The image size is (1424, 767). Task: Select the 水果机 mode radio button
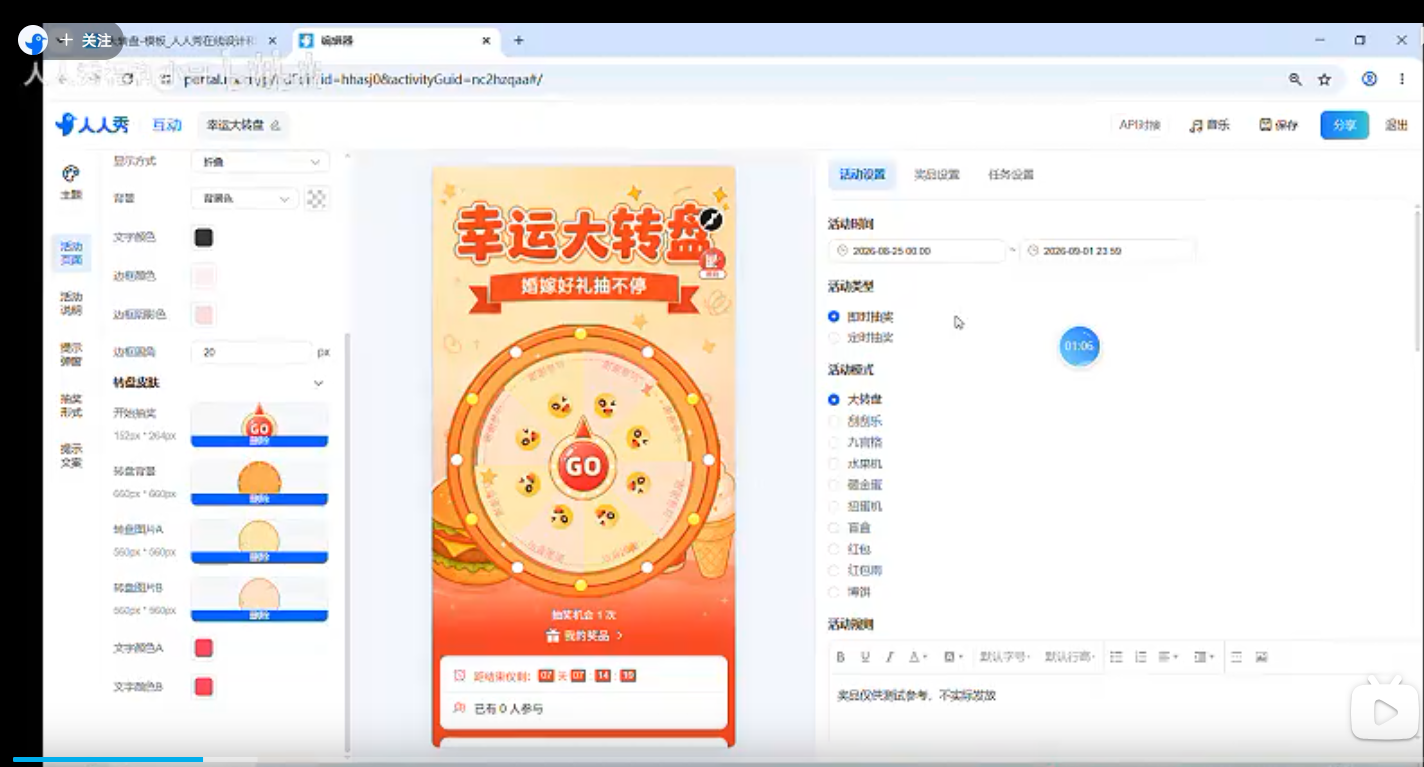click(x=834, y=464)
